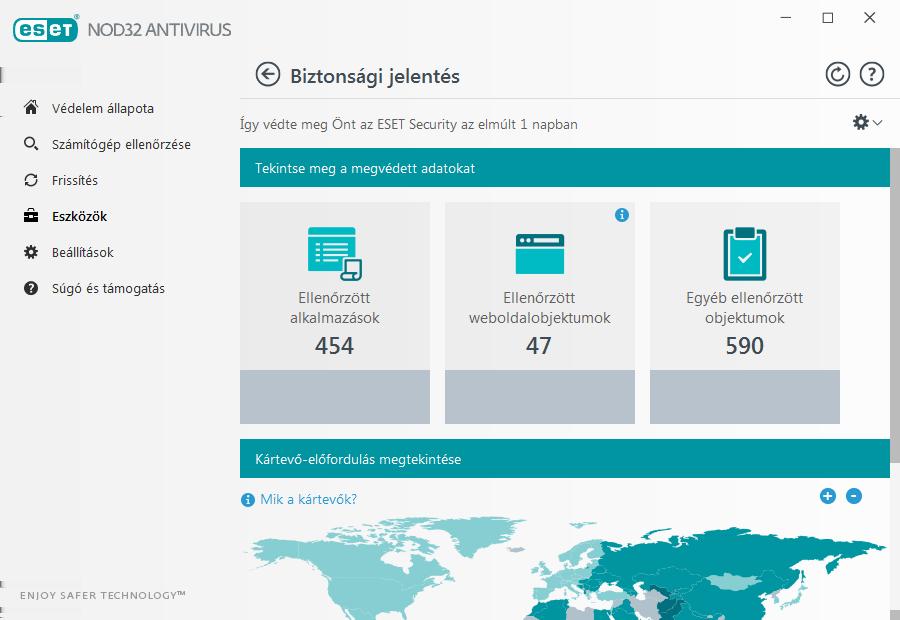
Task: Click the Ellenőrzött alkalmazások count 454
Action: [334, 346]
